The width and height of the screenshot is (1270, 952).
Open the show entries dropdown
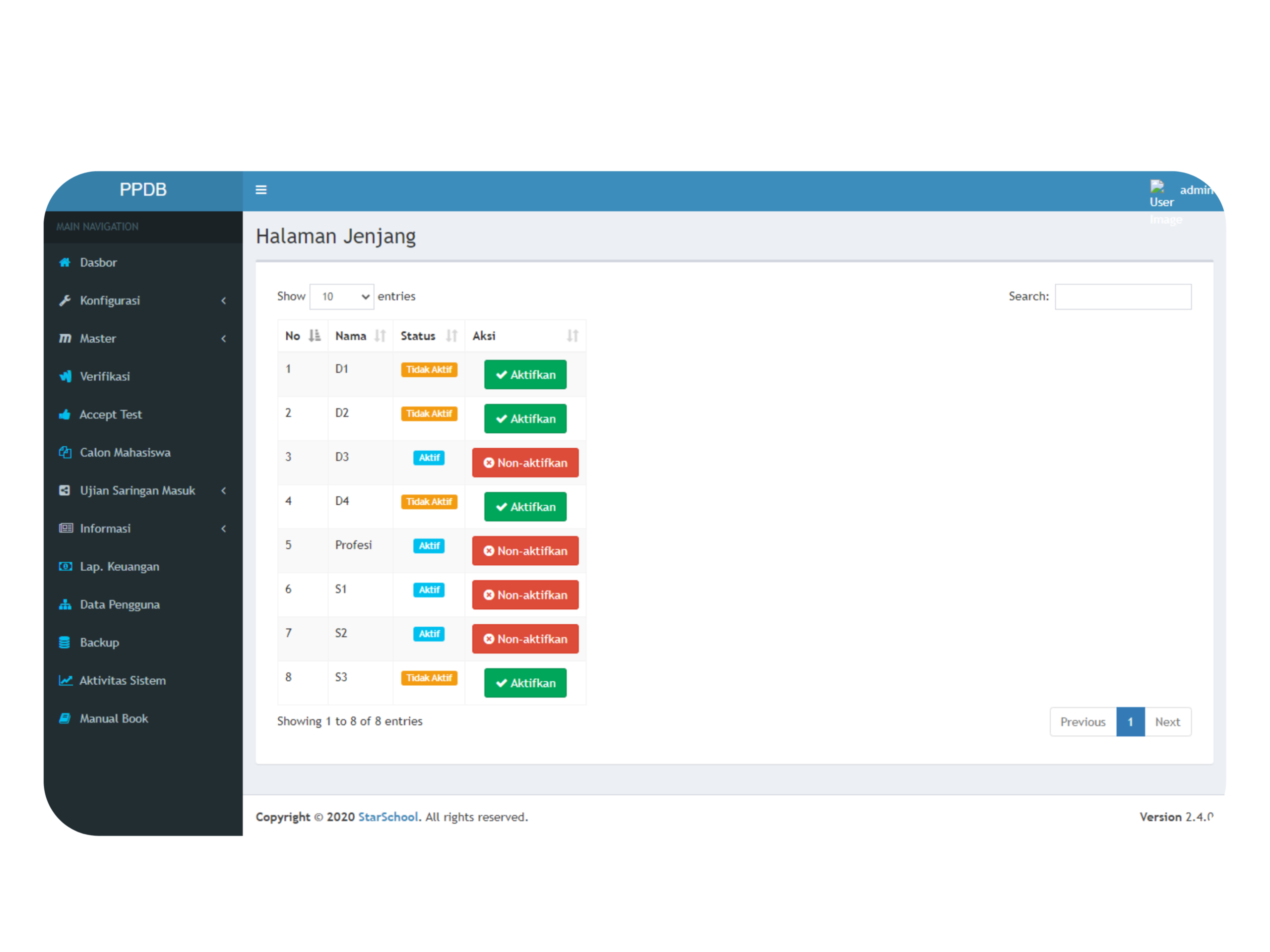tap(342, 297)
